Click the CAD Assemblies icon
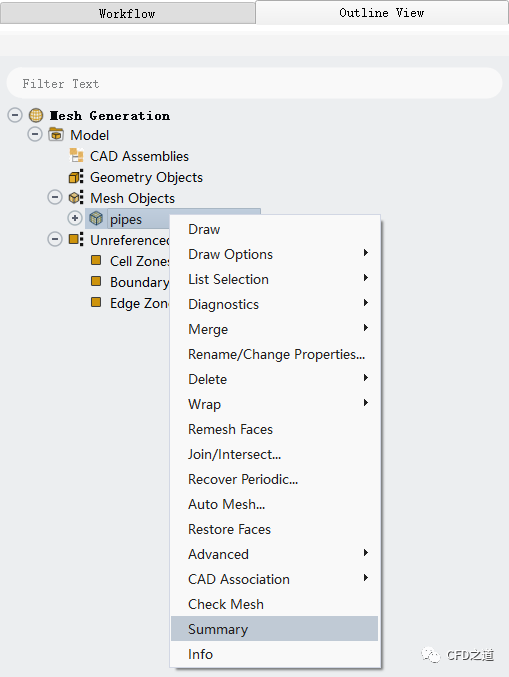Screen dimensions: 509x677 click(x=76, y=155)
